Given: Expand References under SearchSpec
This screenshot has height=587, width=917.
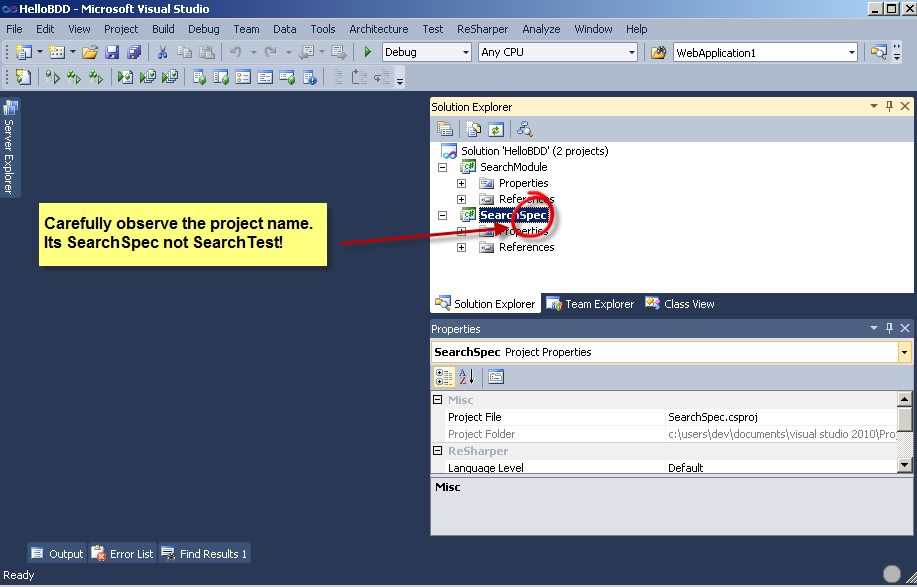Looking at the screenshot, I should click(x=461, y=247).
